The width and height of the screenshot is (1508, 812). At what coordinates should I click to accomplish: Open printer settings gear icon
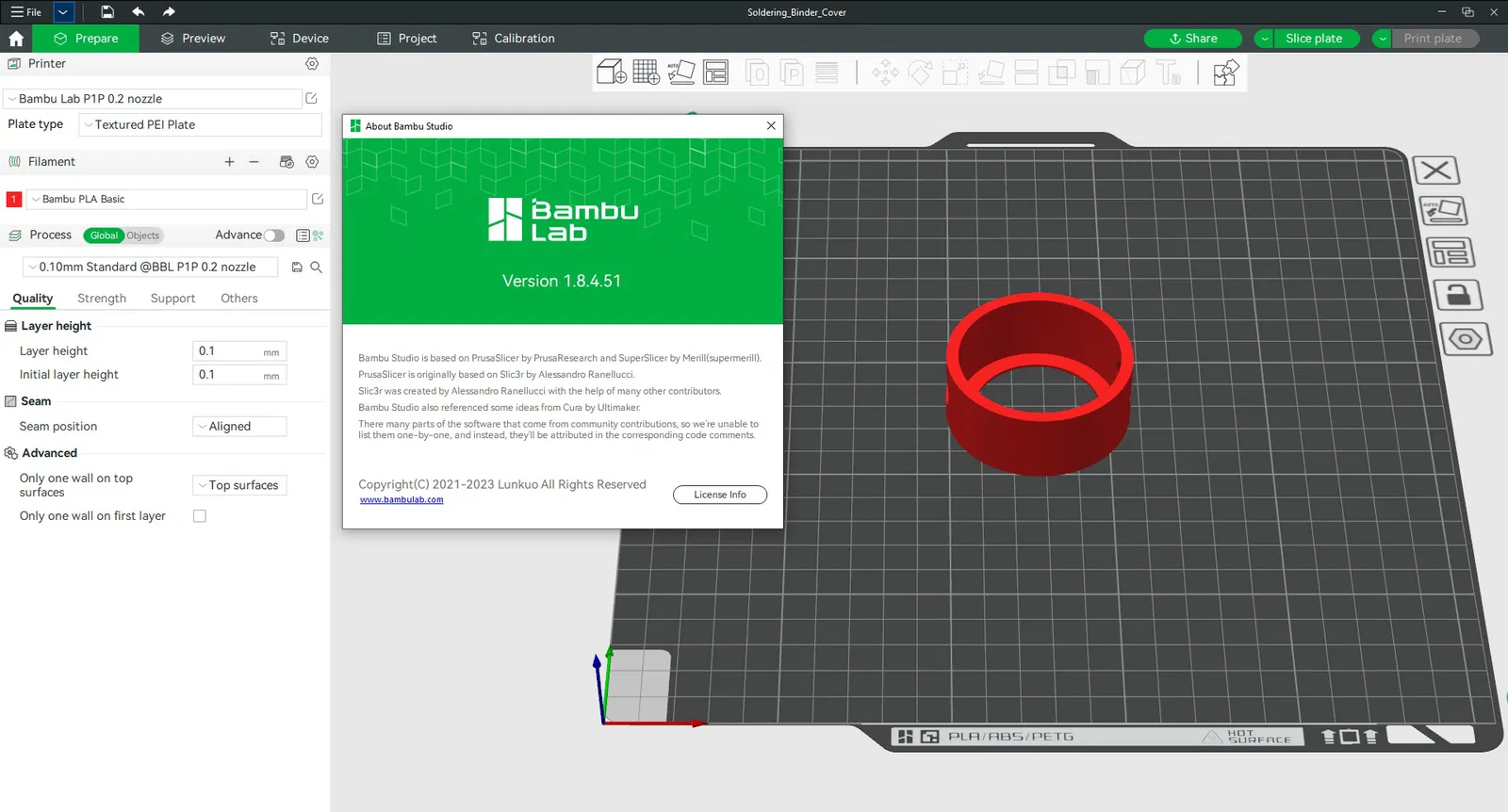coord(312,64)
